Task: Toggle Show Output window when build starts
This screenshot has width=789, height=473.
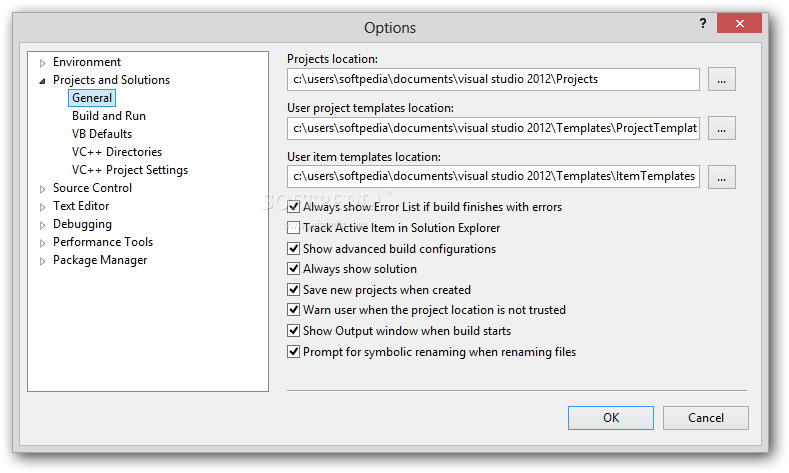Action: coord(293,331)
